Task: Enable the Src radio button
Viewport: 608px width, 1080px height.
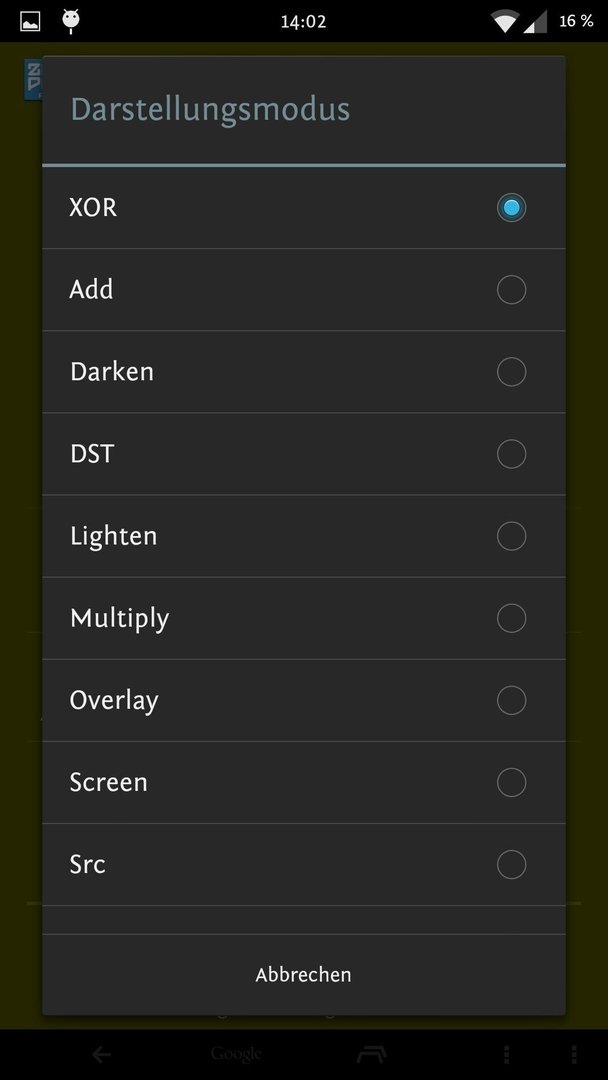Action: click(x=512, y=864)
